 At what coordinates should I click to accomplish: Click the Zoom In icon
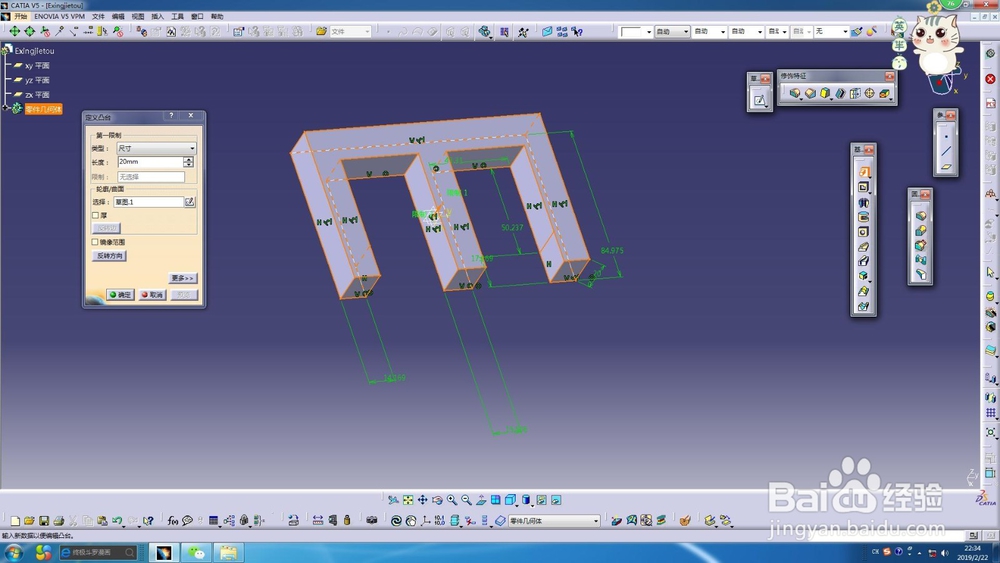click(x=452, y=500)
